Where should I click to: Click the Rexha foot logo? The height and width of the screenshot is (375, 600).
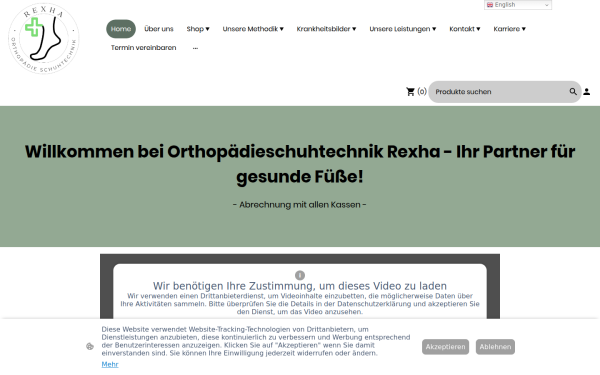[44, 38]
